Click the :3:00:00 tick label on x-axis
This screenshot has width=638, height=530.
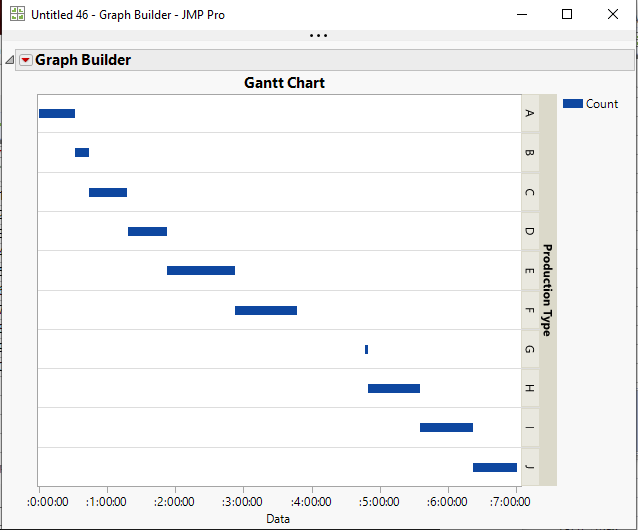pyautogui.click(x=242, y=502)
